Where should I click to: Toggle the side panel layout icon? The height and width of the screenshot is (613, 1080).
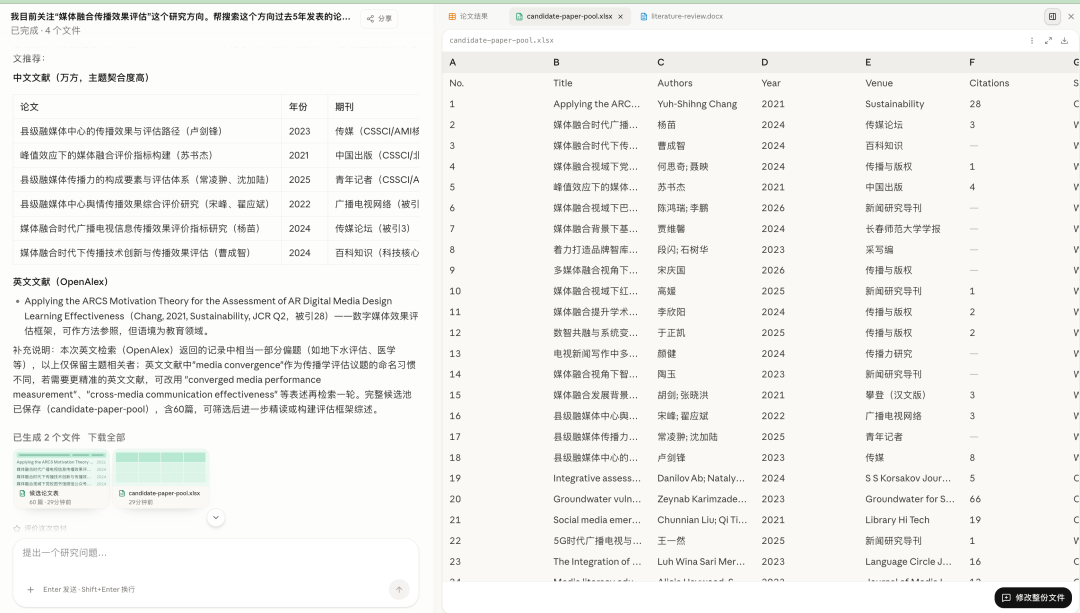click(1052, 17)
